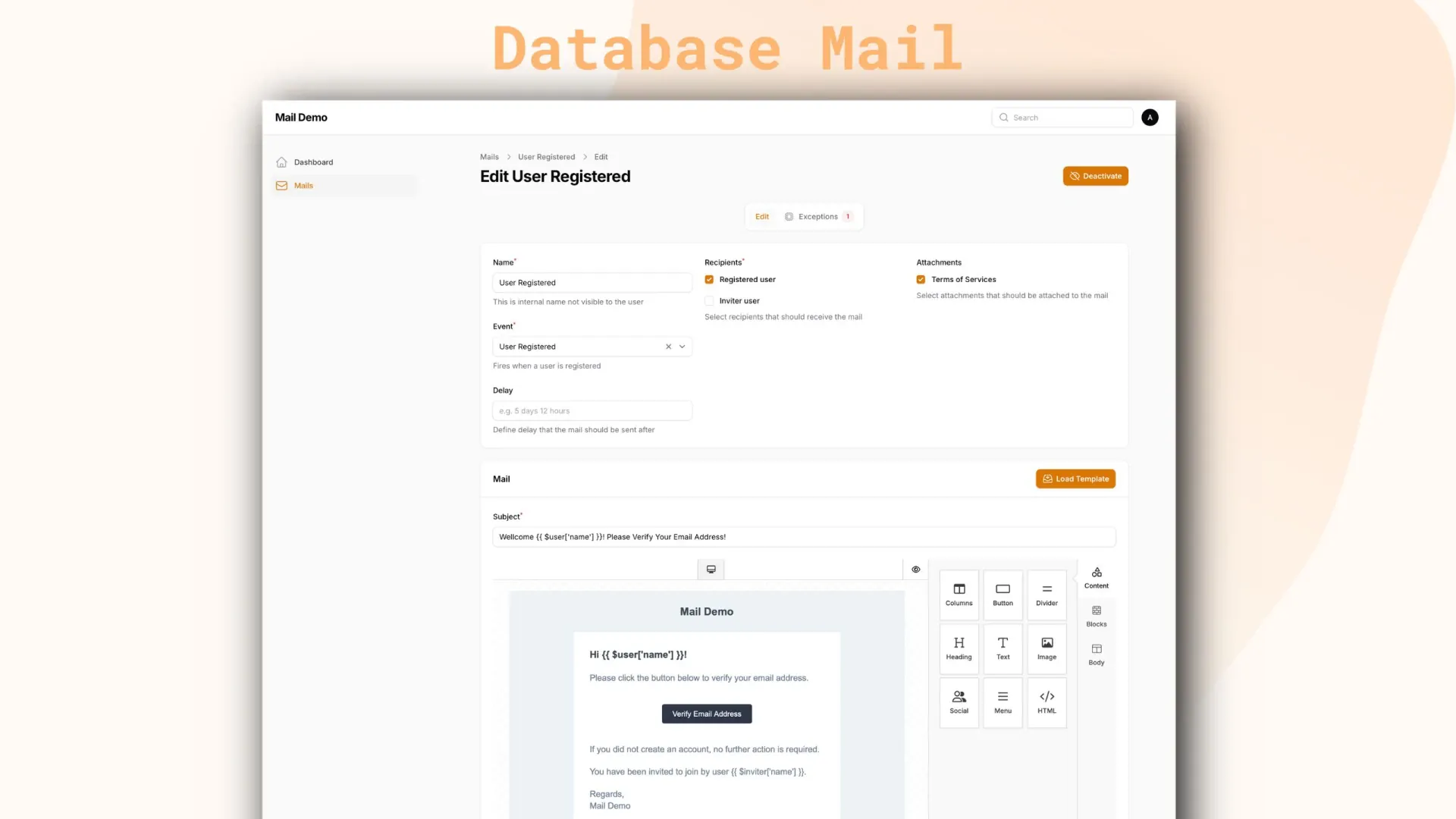
Task: Load a mail template
Action: click(x=1075, y=479)
